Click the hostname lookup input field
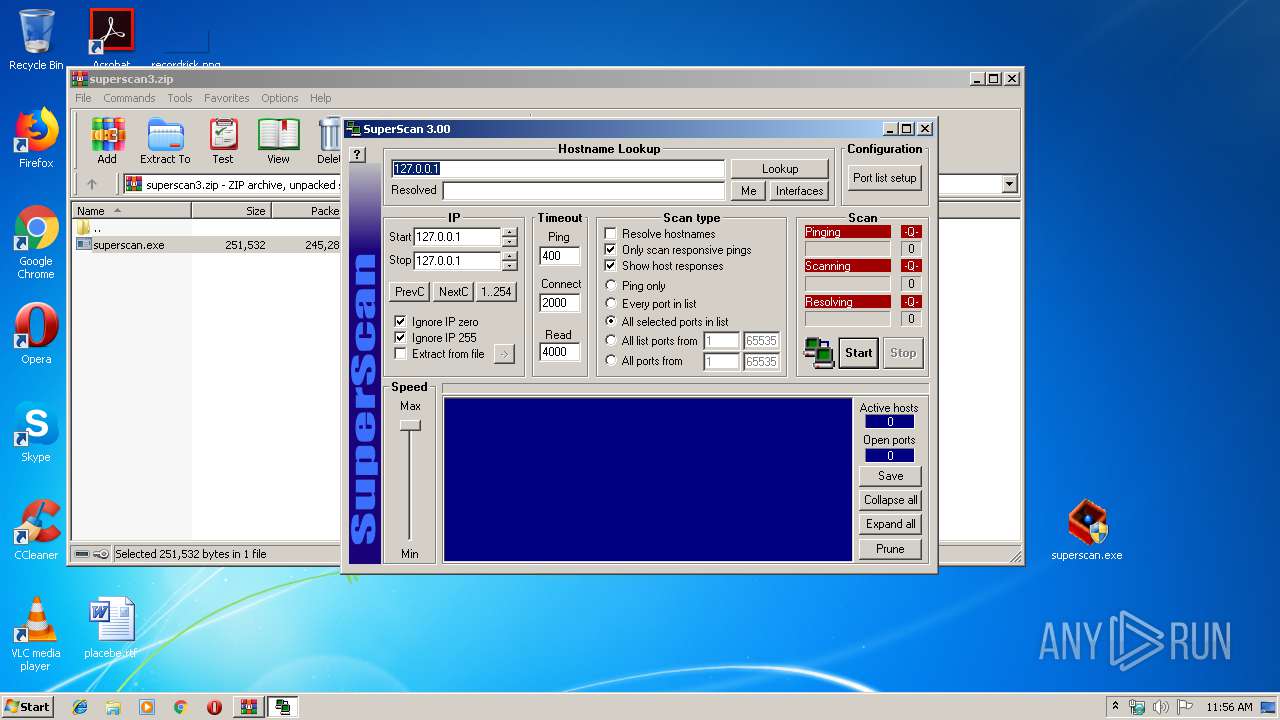 click(558, 169)
